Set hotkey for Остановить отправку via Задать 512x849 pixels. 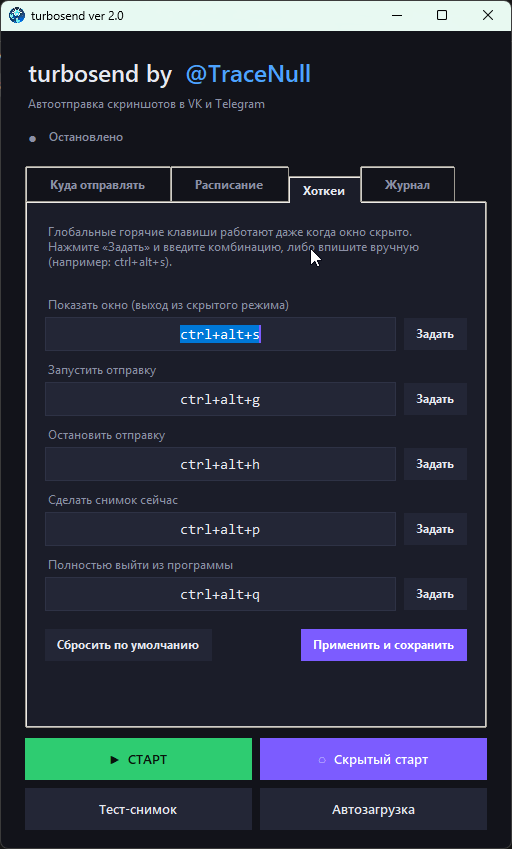coord(435,464)
